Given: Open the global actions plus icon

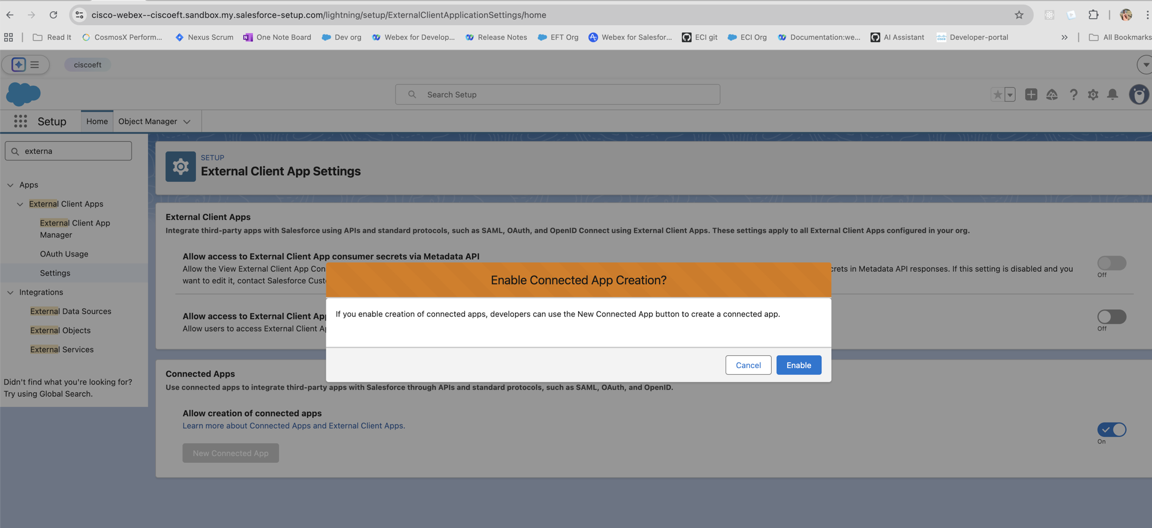Looking at the screenshot, I should pos(1031,95).
